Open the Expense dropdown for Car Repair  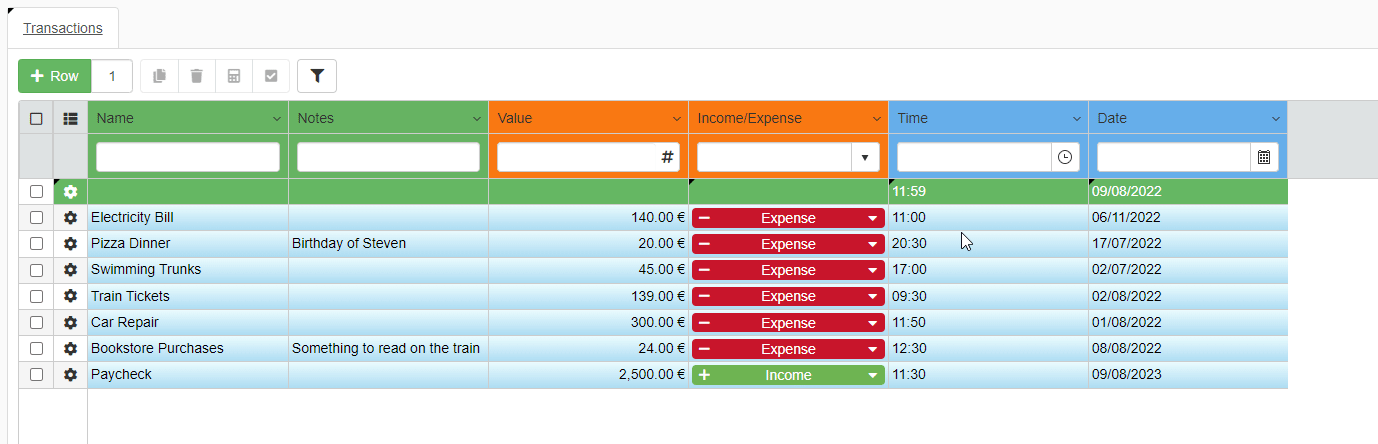(x=872, y=323)
